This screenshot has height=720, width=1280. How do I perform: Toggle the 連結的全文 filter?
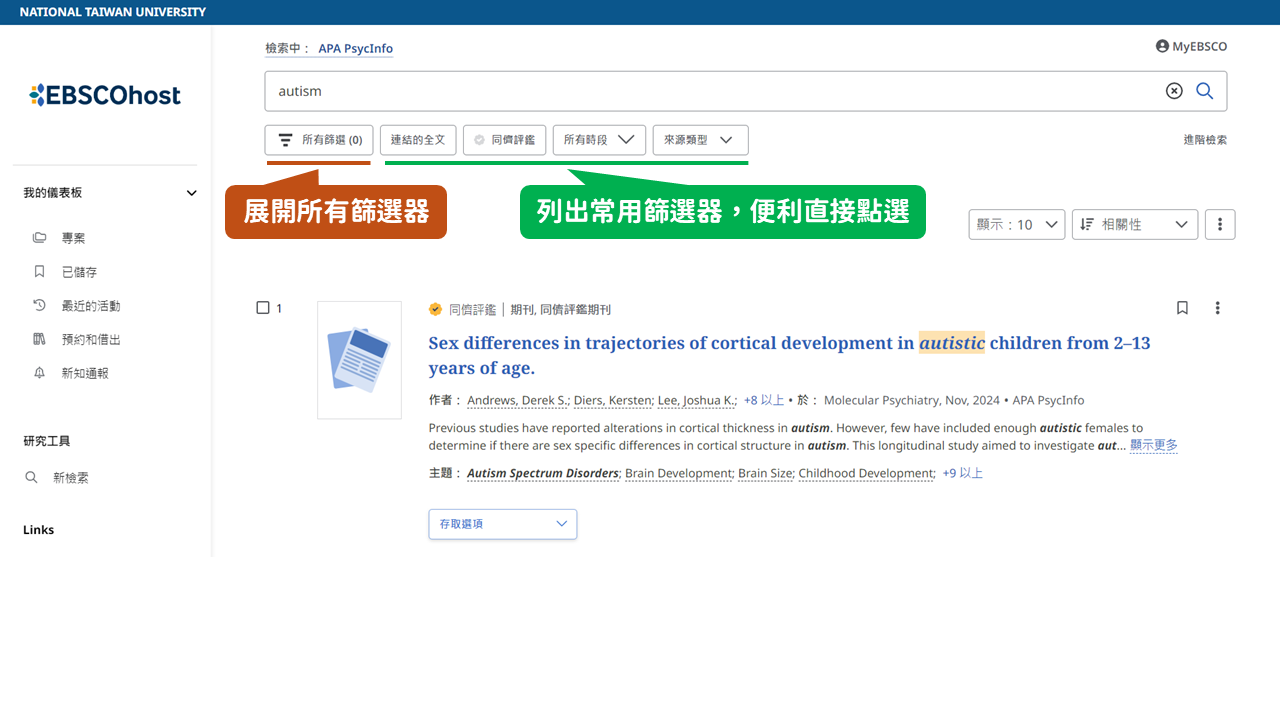click(x=418, y=140)
